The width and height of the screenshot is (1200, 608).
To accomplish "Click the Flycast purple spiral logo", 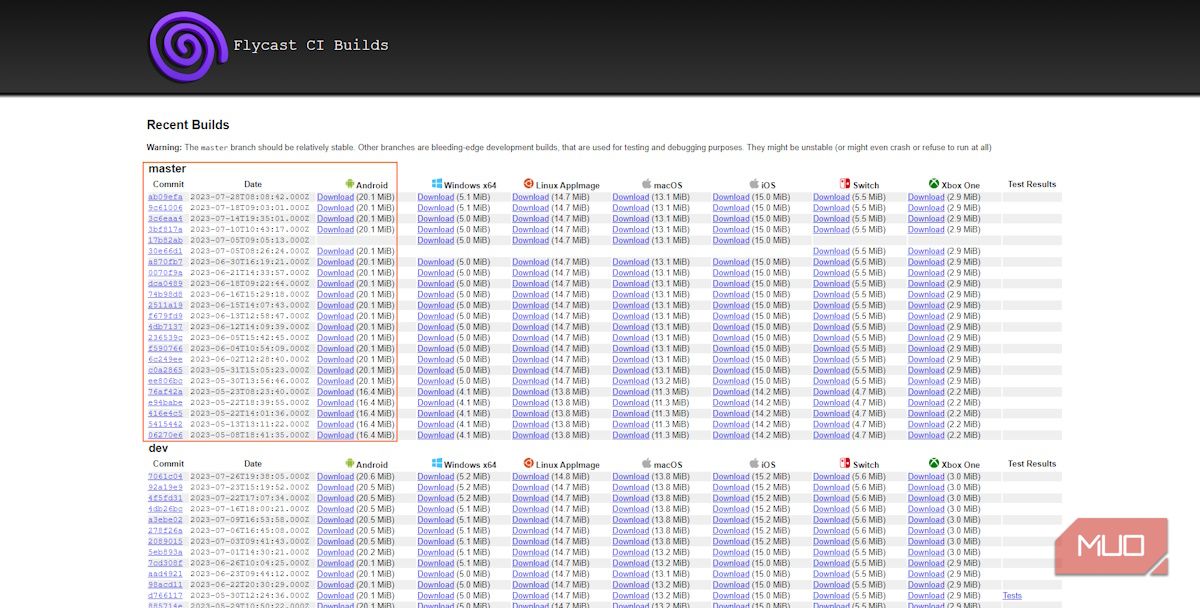I will tap(188, 45).
